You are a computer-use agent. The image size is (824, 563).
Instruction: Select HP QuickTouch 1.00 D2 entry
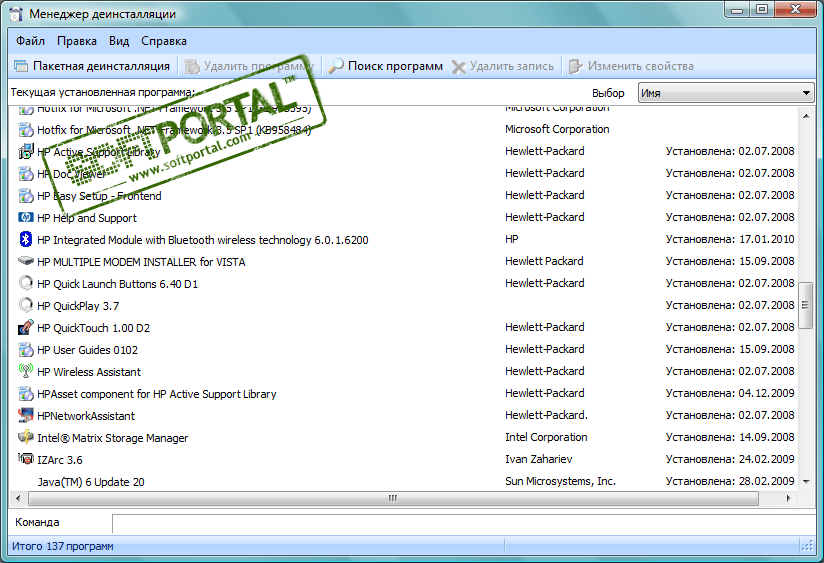coord(93,328)
